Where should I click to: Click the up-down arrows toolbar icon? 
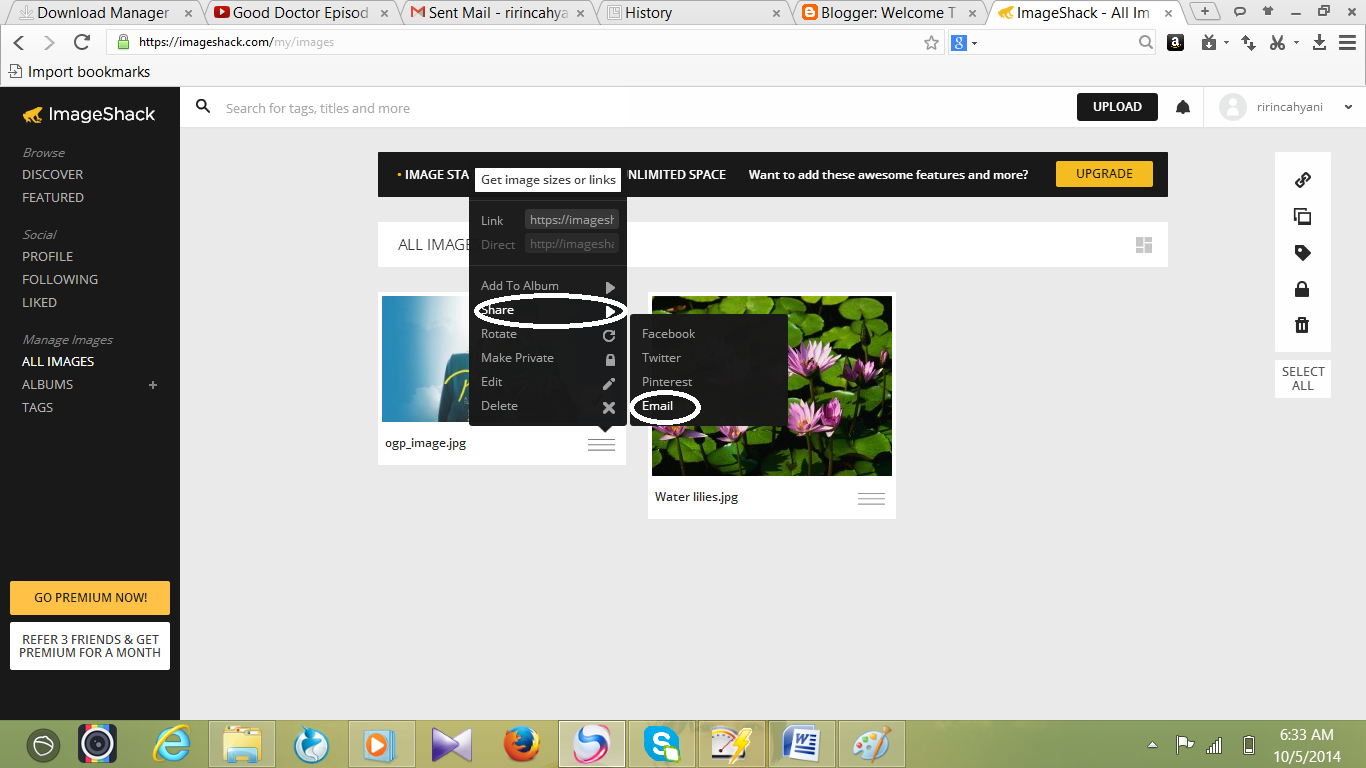(1248, 42)
